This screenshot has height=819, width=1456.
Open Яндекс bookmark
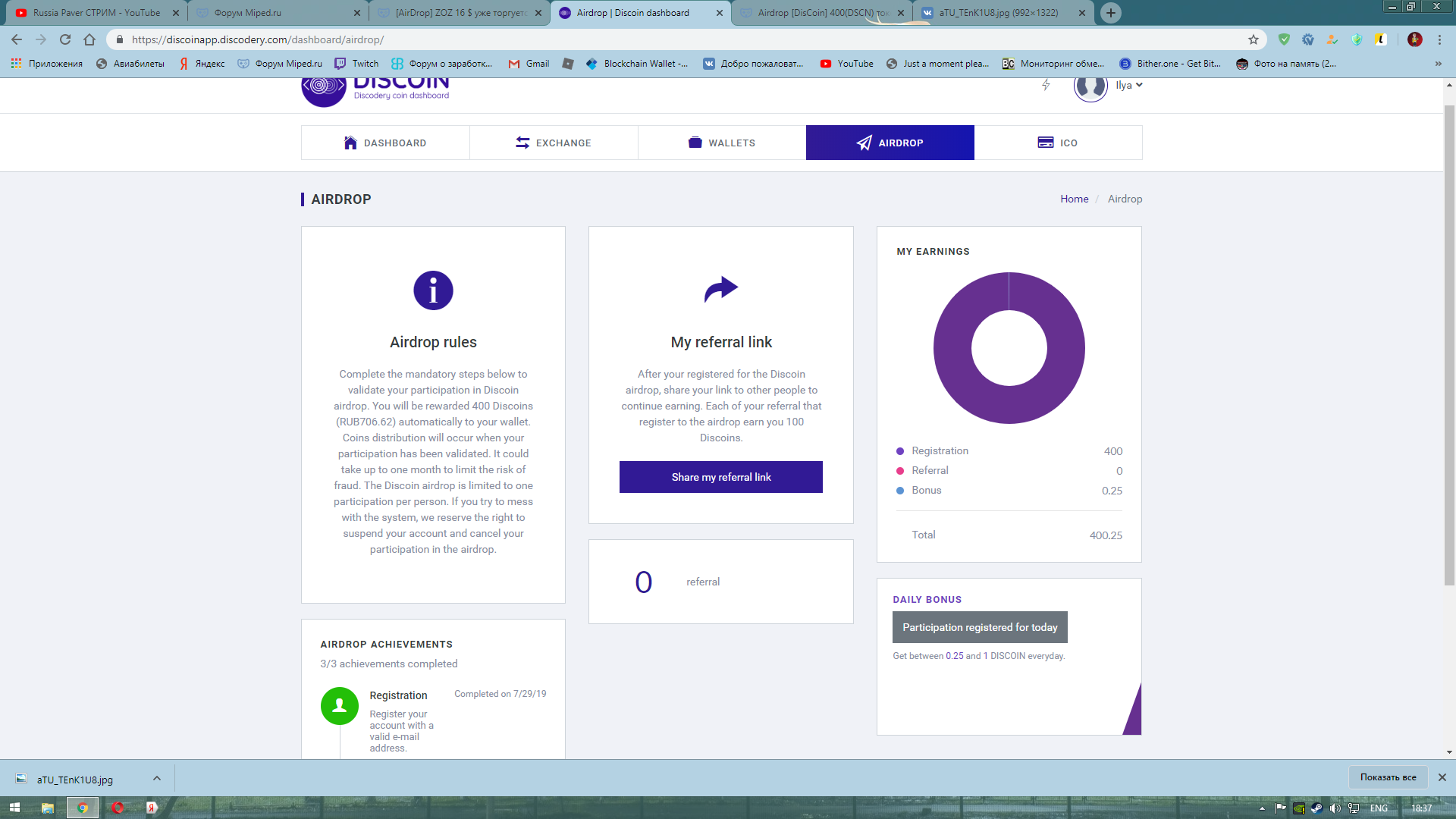point(202,64)
